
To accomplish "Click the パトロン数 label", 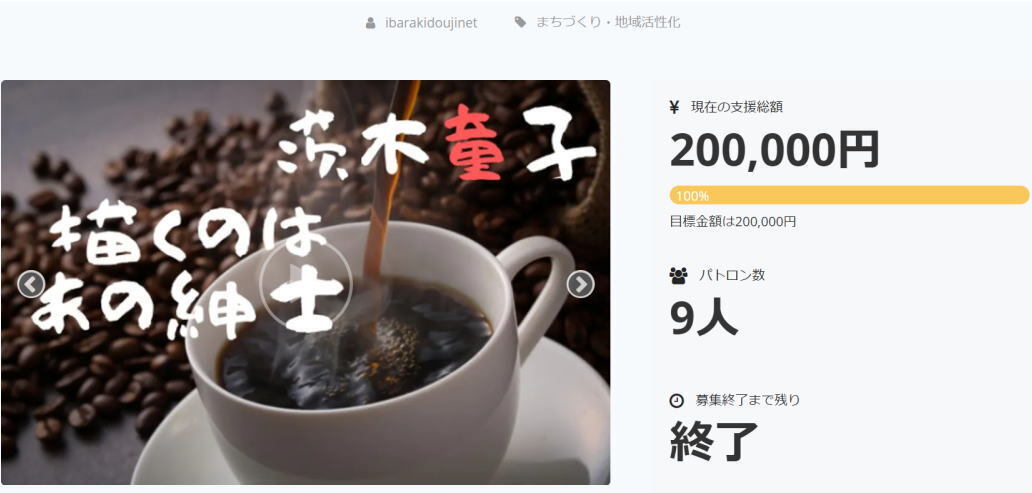I will point(732,275).
